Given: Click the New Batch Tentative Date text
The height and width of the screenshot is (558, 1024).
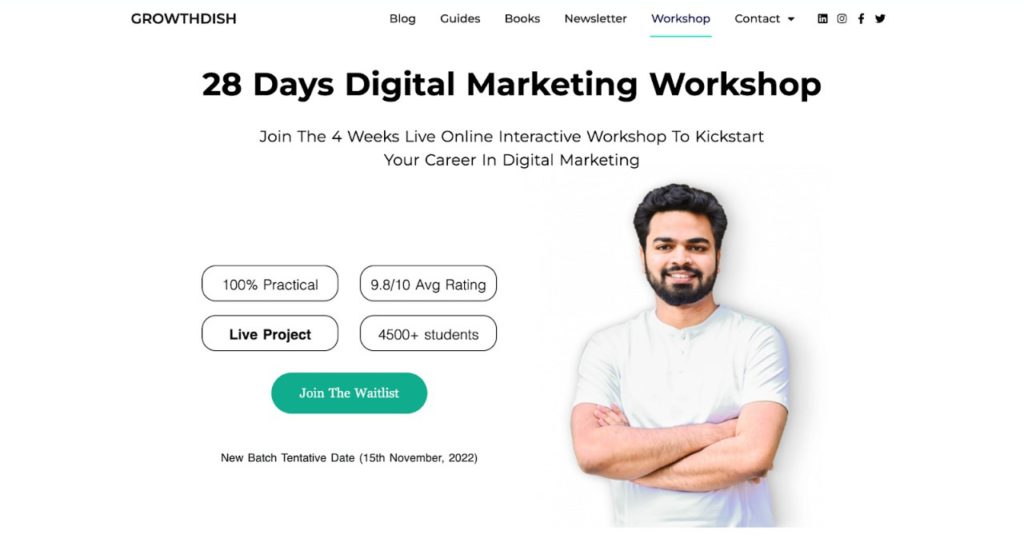Looking at the screenshot, I should click(349, 457).
